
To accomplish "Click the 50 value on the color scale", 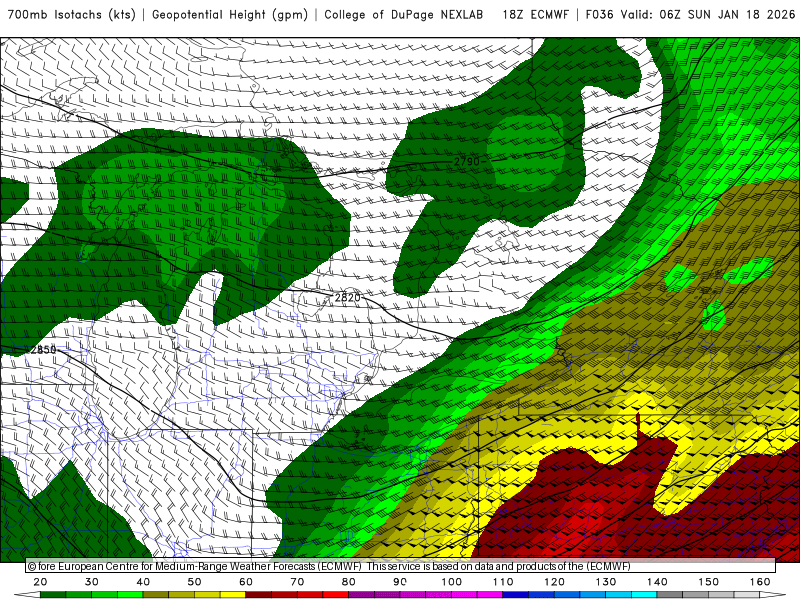I will pyautogui.click(x=194, y=582).
